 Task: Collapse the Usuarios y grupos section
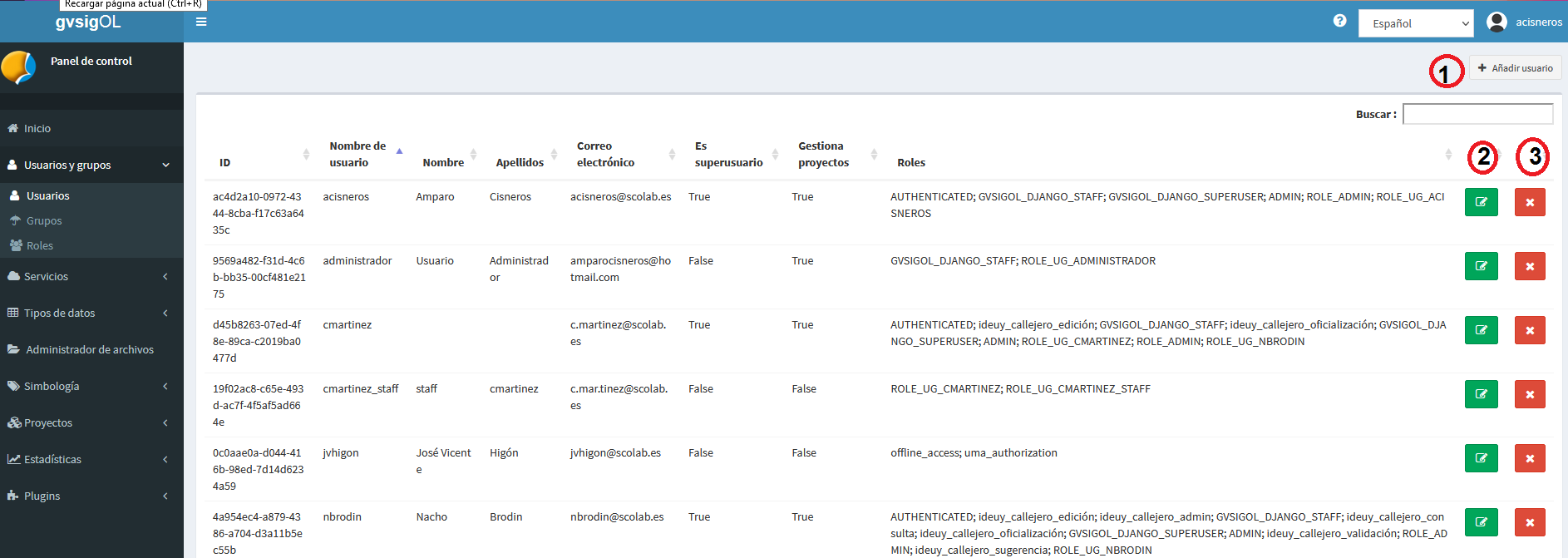(x=91, y=165)
